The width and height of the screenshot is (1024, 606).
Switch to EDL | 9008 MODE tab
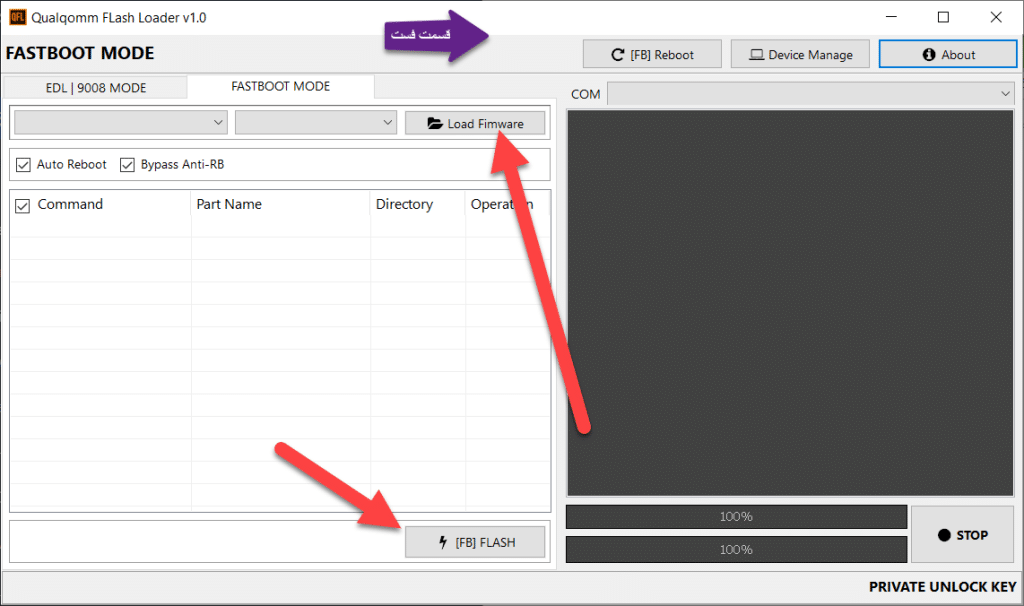(x=95, y=88)
